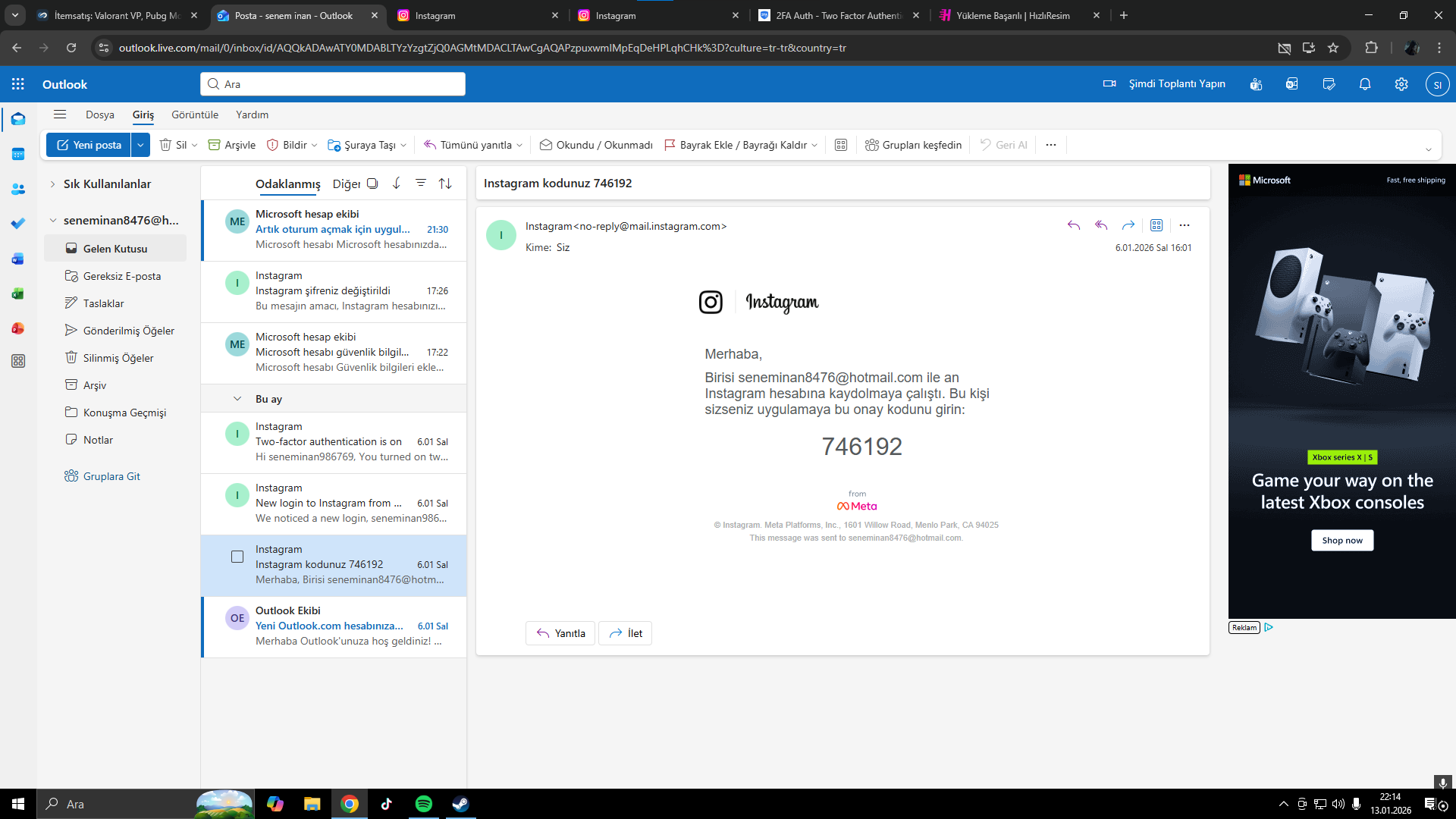Open the Yardım ribbon tab
1456x819 pixels.
(252, 115)
